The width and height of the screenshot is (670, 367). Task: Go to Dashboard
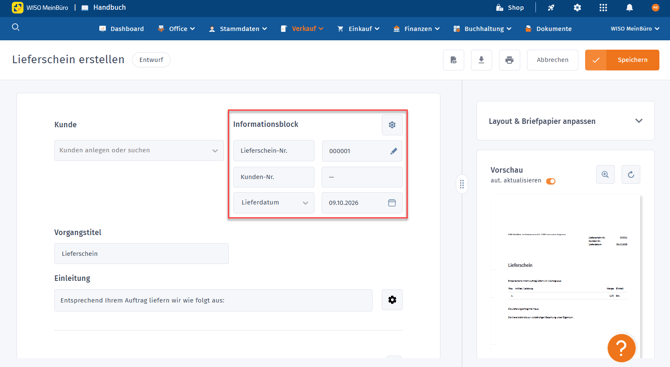click(121, 29)
